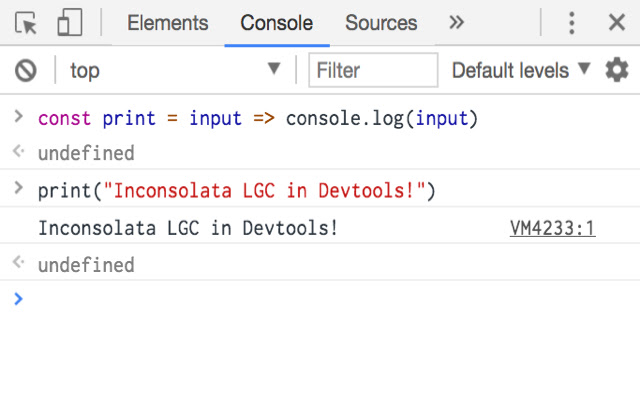Open the VM4233:1 source link
640x400 pixels.
(x=552, y=228)
